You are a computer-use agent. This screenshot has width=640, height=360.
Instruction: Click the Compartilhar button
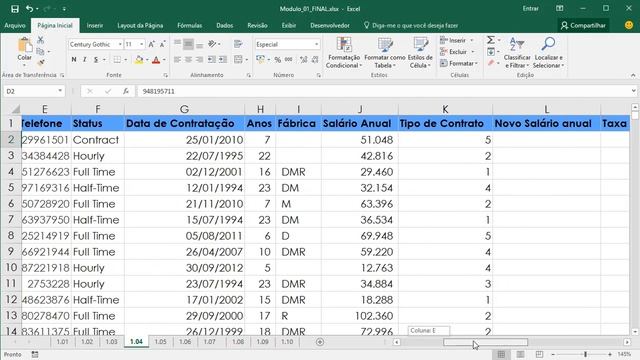(583, 25)
